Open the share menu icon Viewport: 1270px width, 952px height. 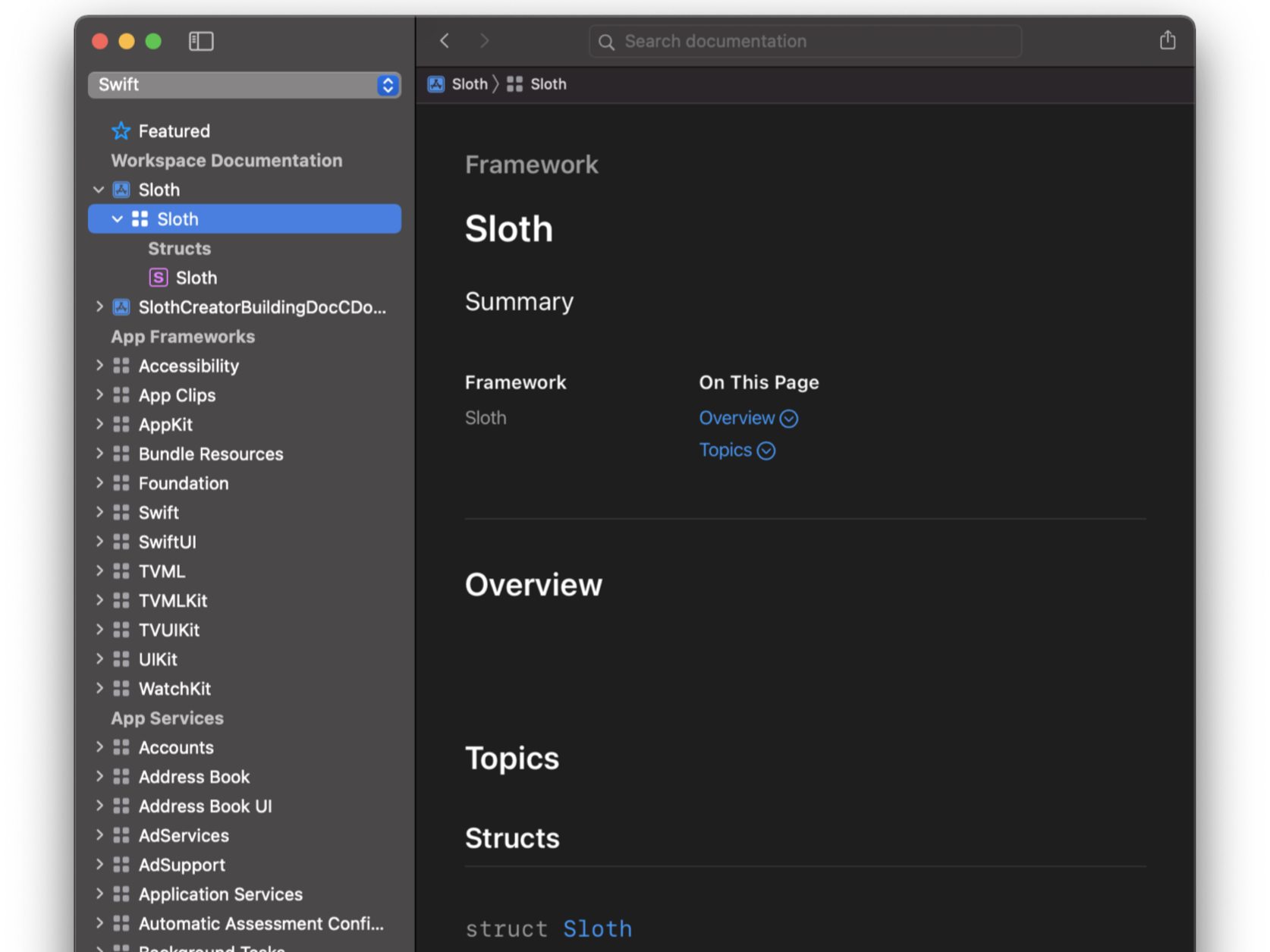(1168, 40)
